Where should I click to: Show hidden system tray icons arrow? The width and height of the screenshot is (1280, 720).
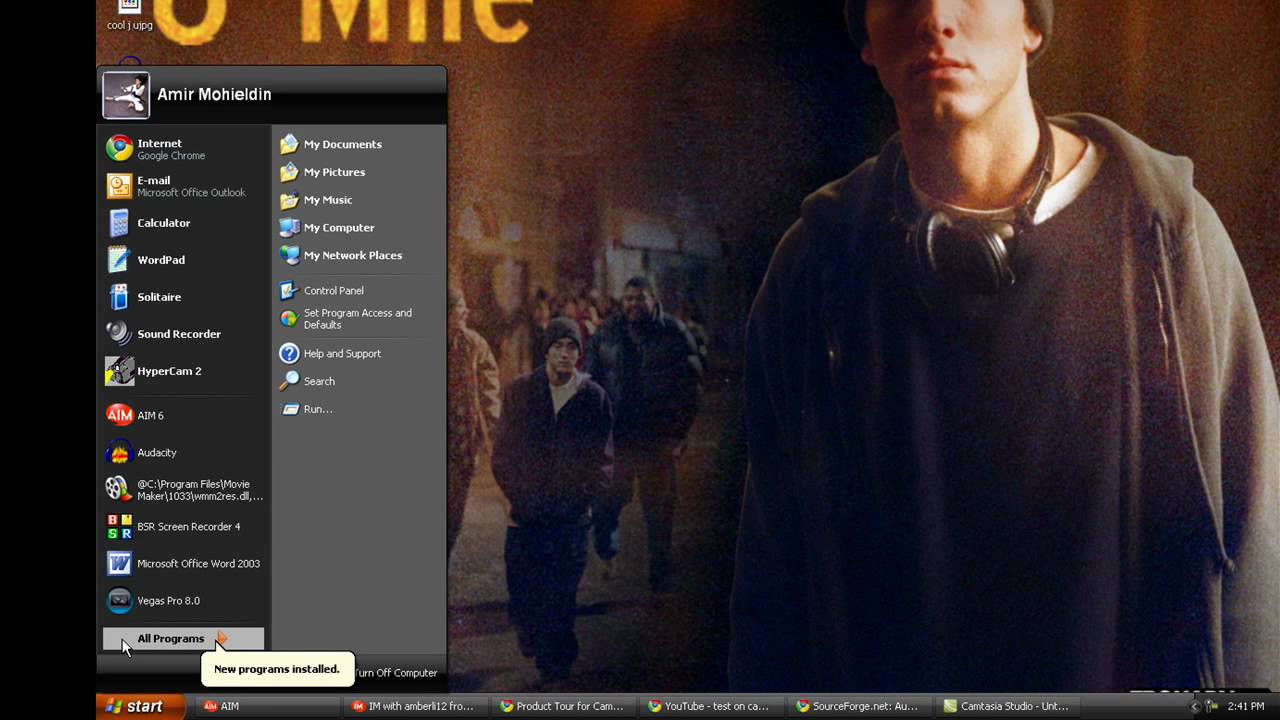click(x=1194, y=706)
